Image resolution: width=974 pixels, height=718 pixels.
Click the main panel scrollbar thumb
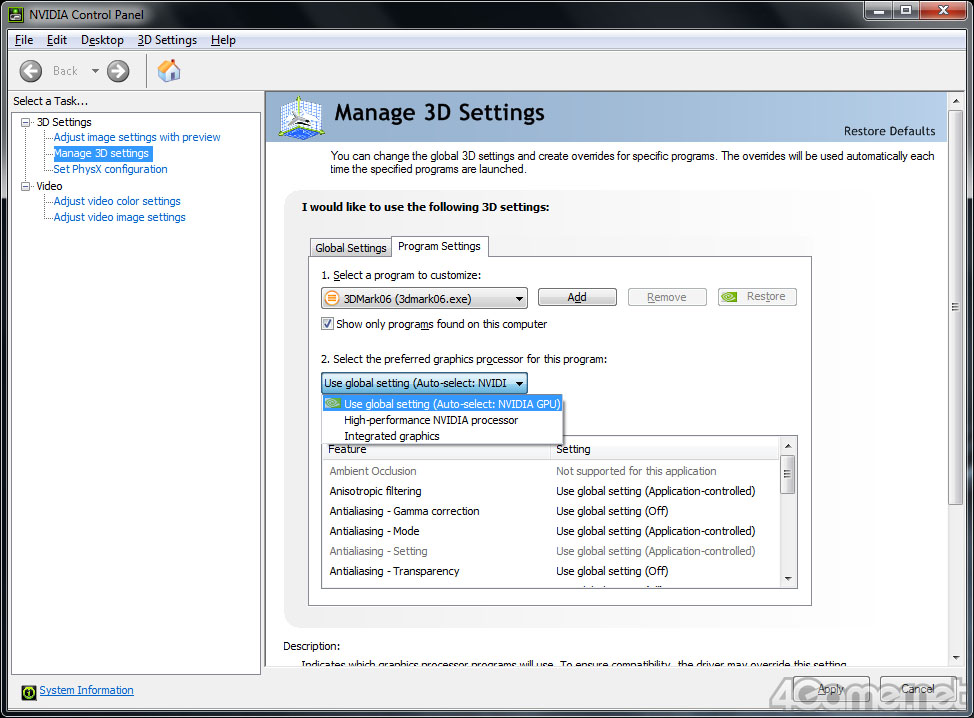tap(955, 307)
